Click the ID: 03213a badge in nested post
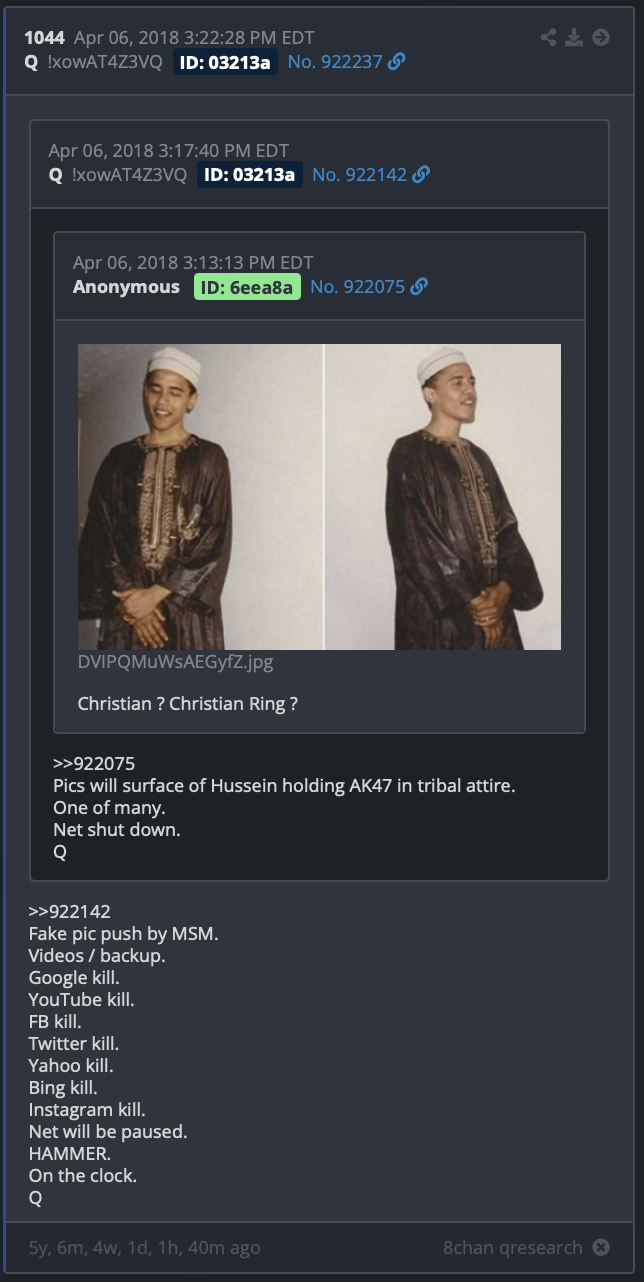644x1282 pixels. [x=250, y=175]
